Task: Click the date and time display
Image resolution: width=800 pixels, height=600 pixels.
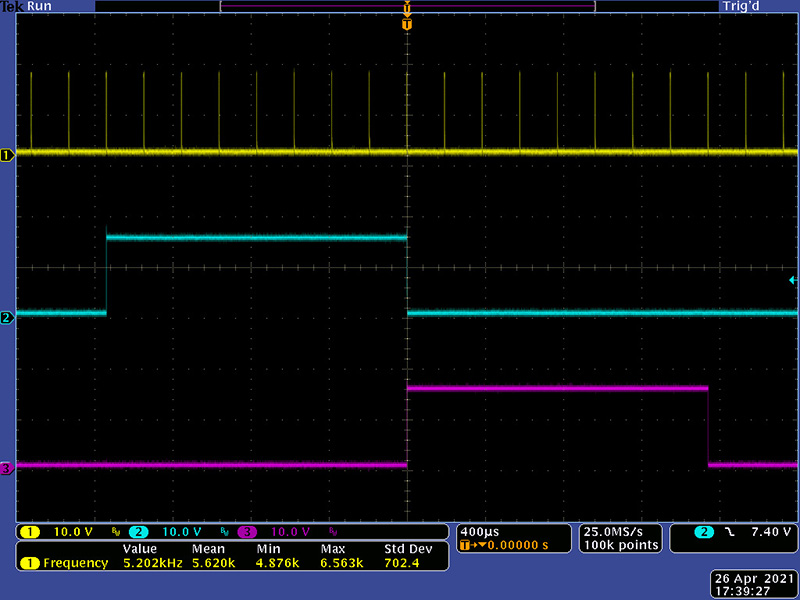Action: click(757, 585)
